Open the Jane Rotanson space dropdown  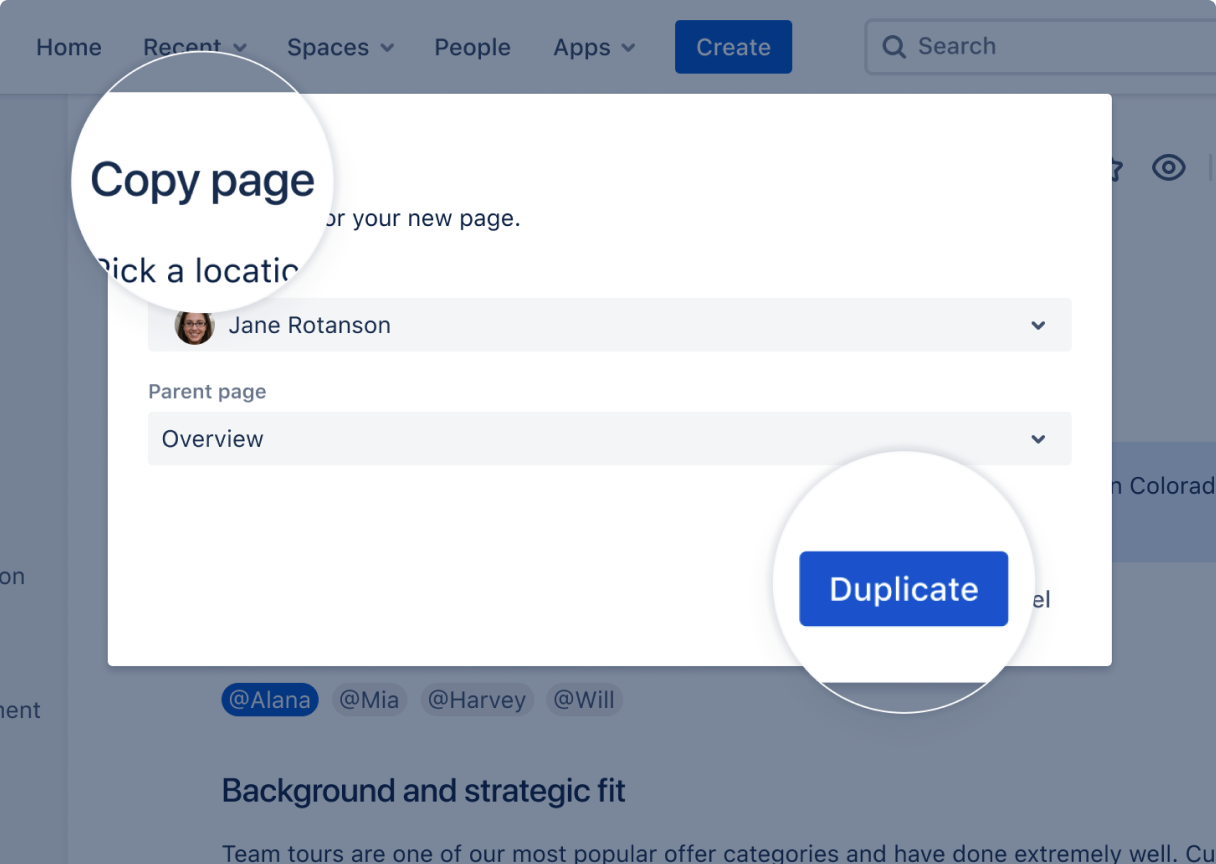609,325
